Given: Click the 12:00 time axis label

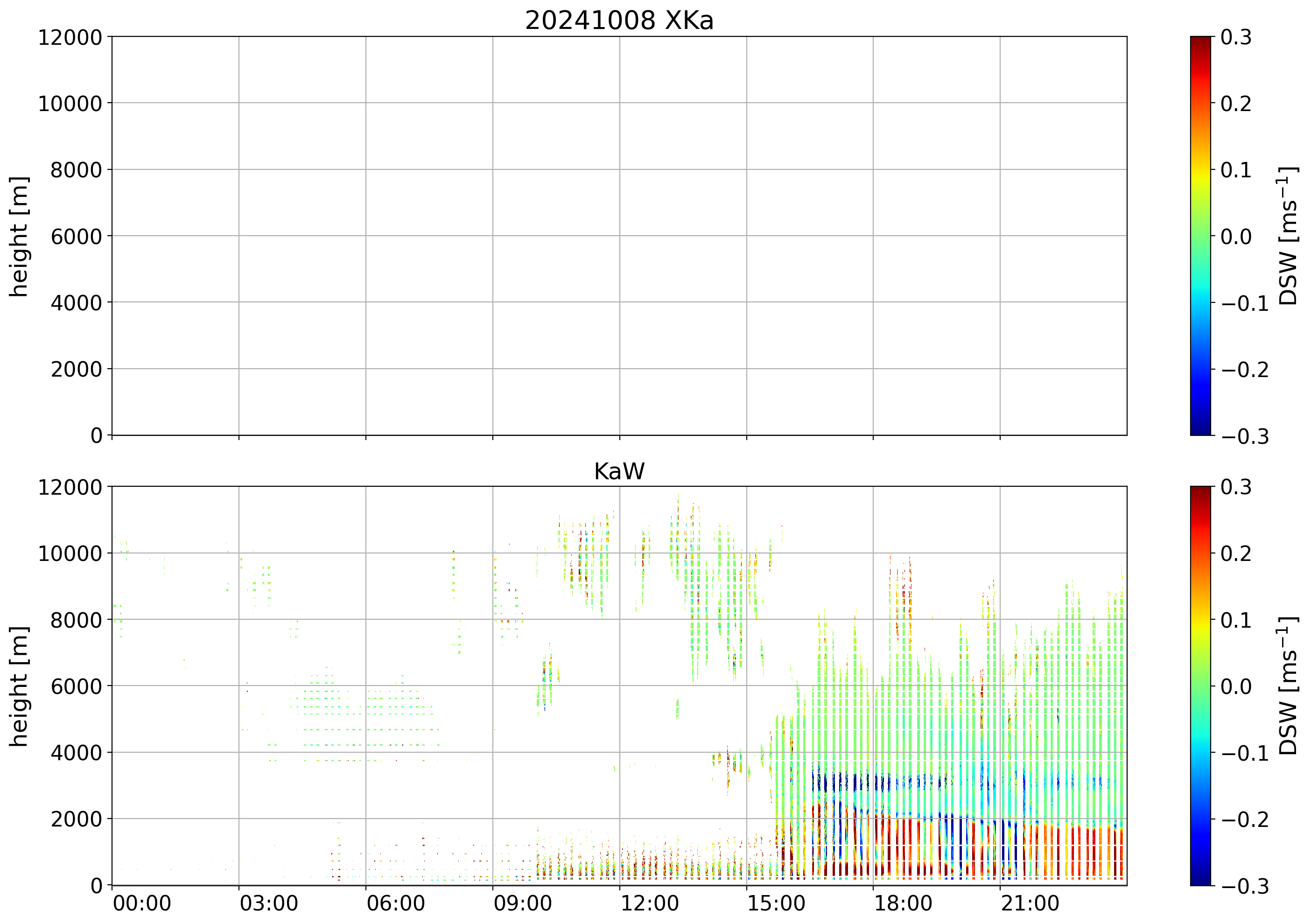Looking at the screenshot, I should [x=649, y=904].
